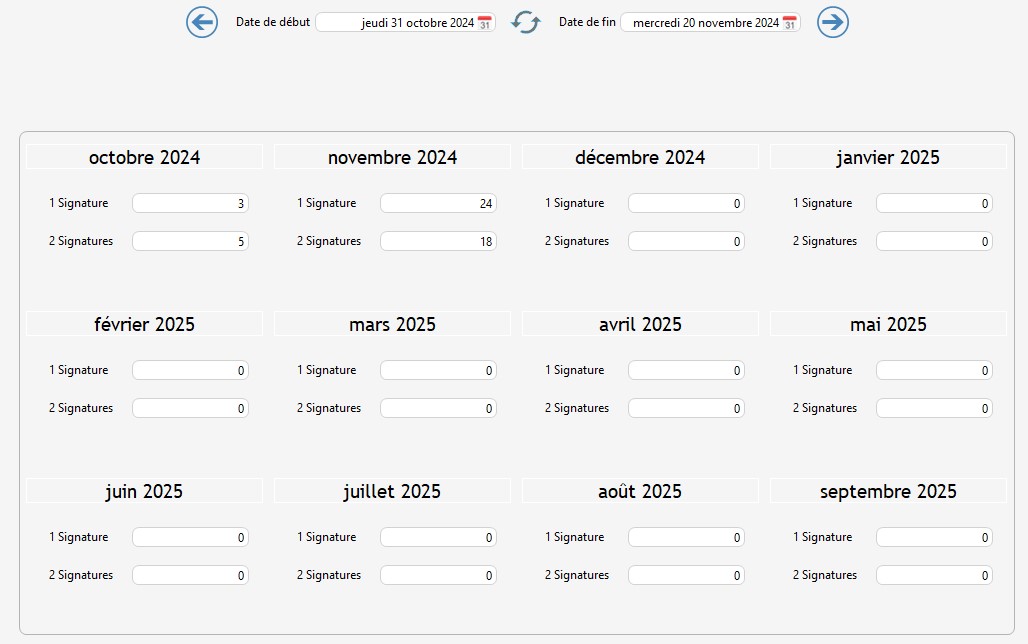Select avril 2025 1 Signature field
Screen dimensions: 1028x644
(x=686, y=371)
